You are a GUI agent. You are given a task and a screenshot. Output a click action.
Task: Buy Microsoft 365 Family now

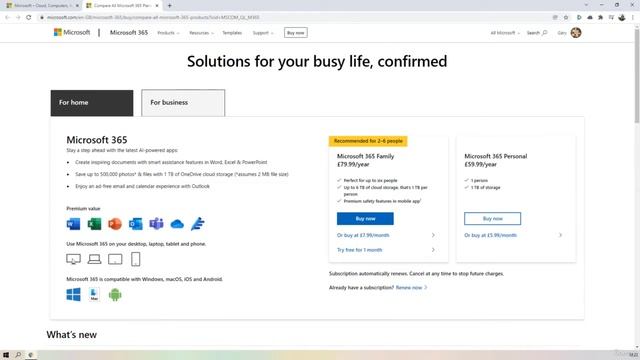tap(365, 218)
